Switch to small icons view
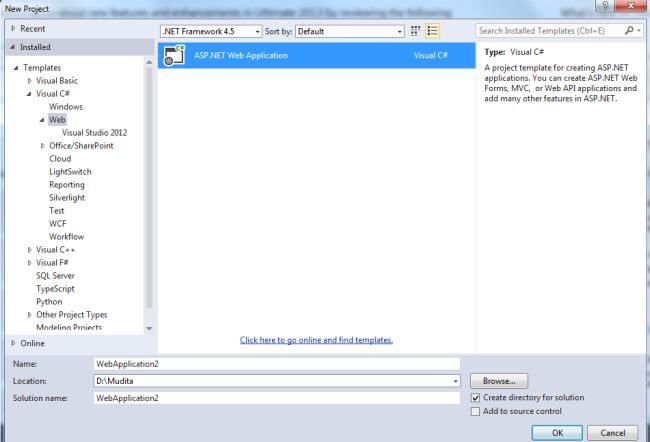The height and width of the screenshot is (442, 650). (415, 31)
